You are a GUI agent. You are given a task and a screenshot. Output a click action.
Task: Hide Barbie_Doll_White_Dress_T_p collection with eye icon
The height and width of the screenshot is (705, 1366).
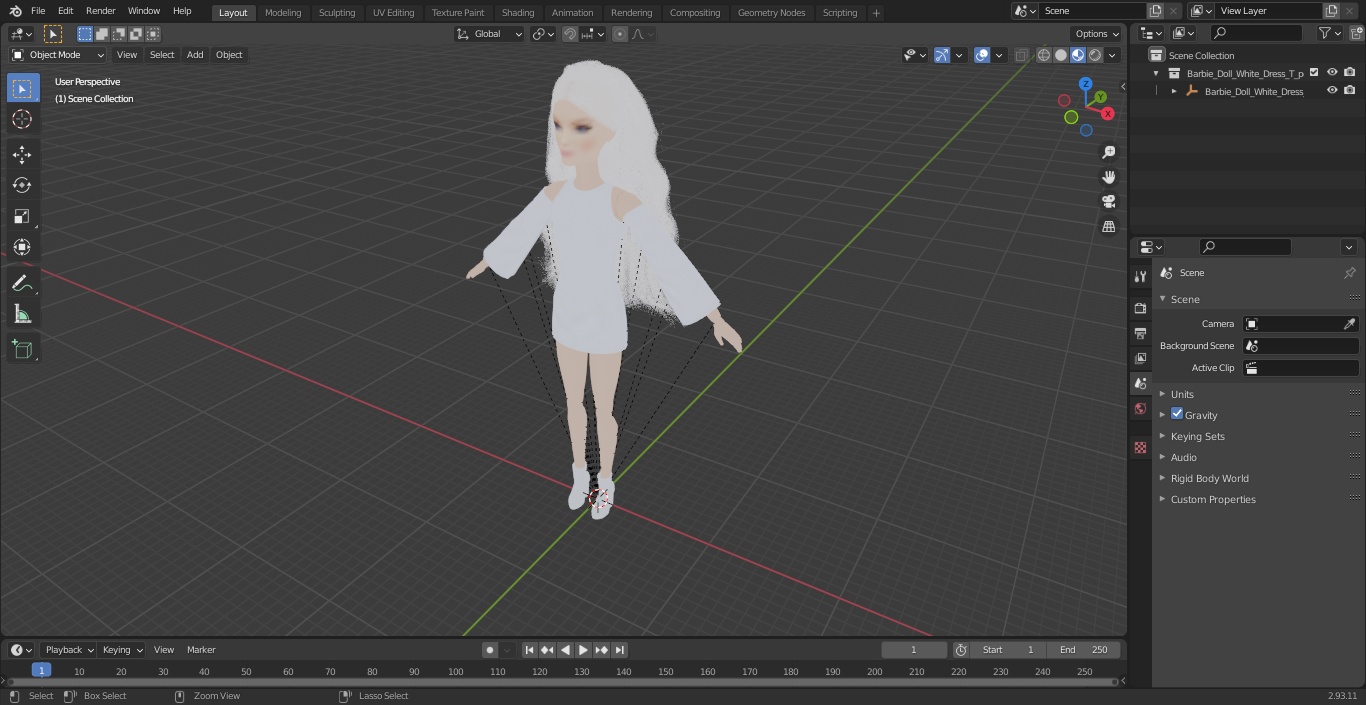click(x=1332, y=73)
